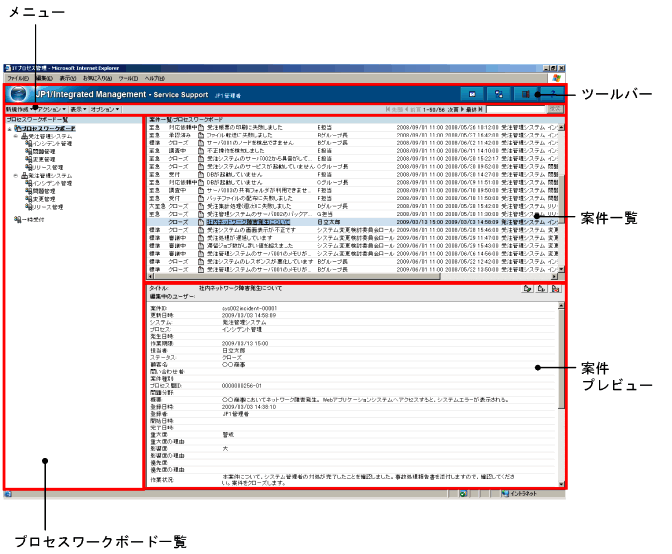The height and width of the screenshot is (554, 672).
Task: Click the preview pane's scroll-down arrow
Action: coord(561,484)
